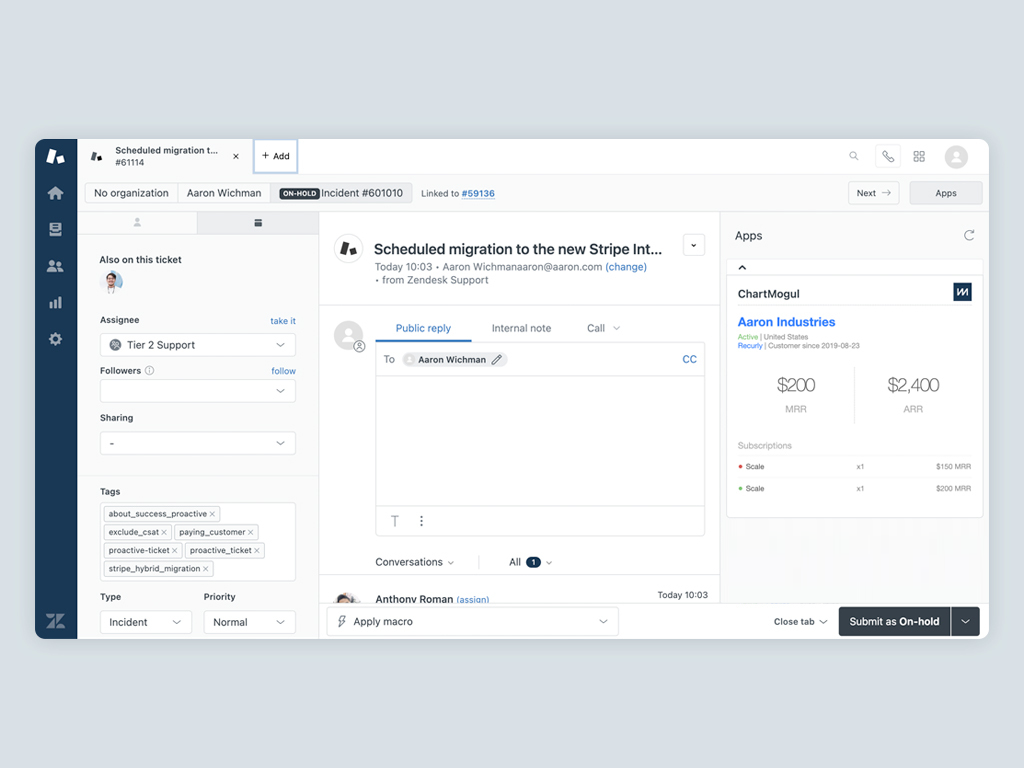This screenshot has width=1024, height=768.
Task: Open the phone call icon
Action: click(x=887, y=156)
